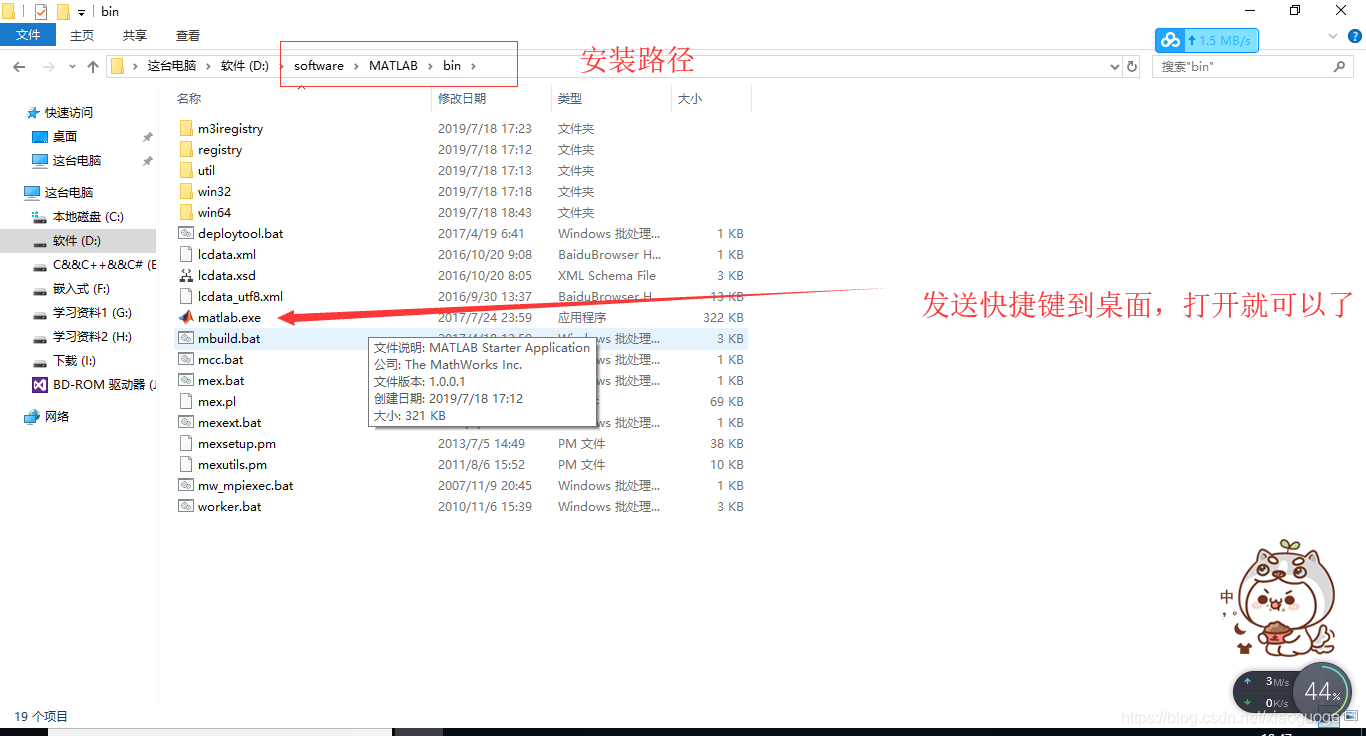Sort by 大小 column header
This screenshot has width=1366, height=736.
(690, 98)
